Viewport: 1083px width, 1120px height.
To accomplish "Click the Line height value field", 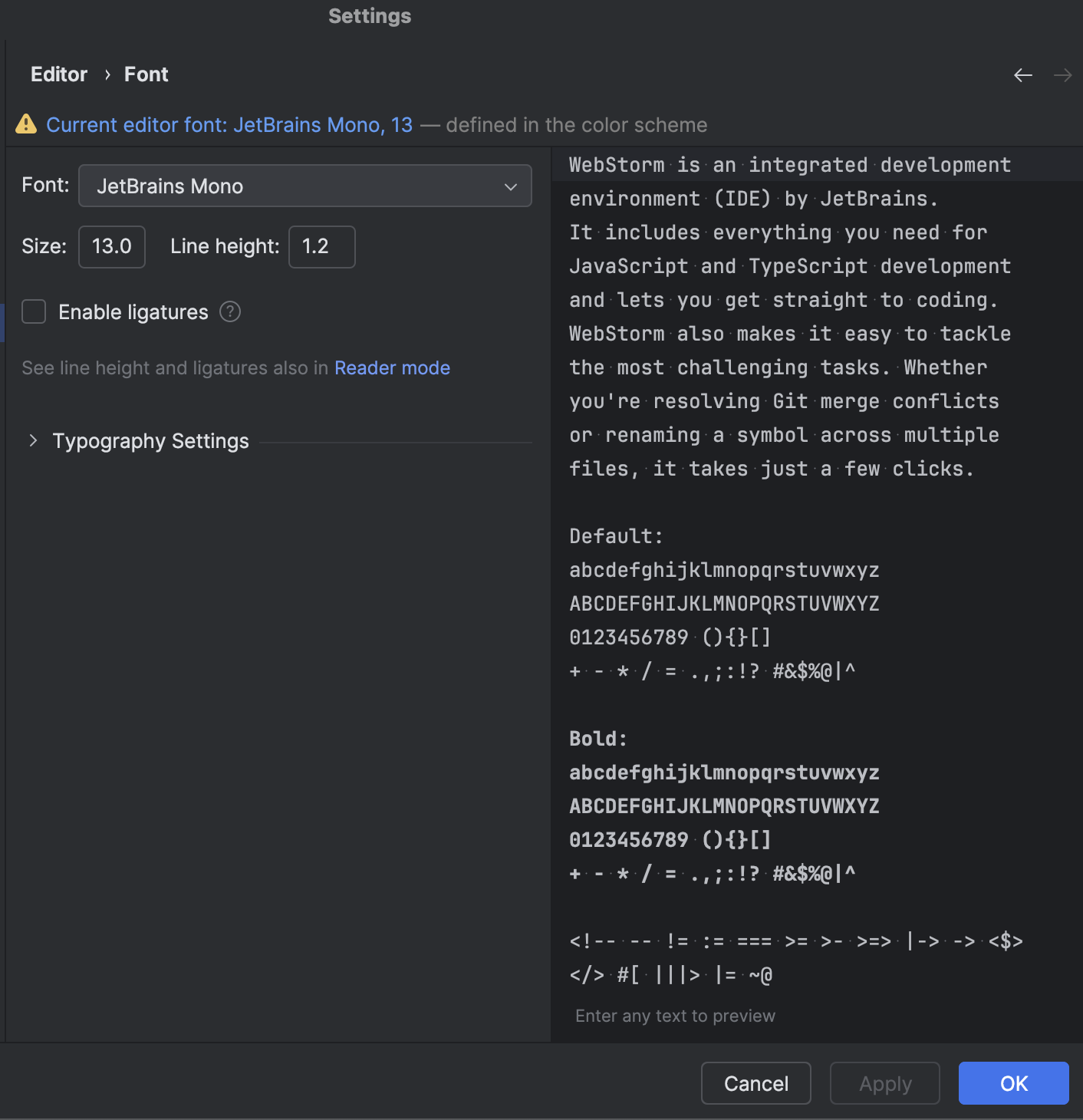I will tap(321, 246).
